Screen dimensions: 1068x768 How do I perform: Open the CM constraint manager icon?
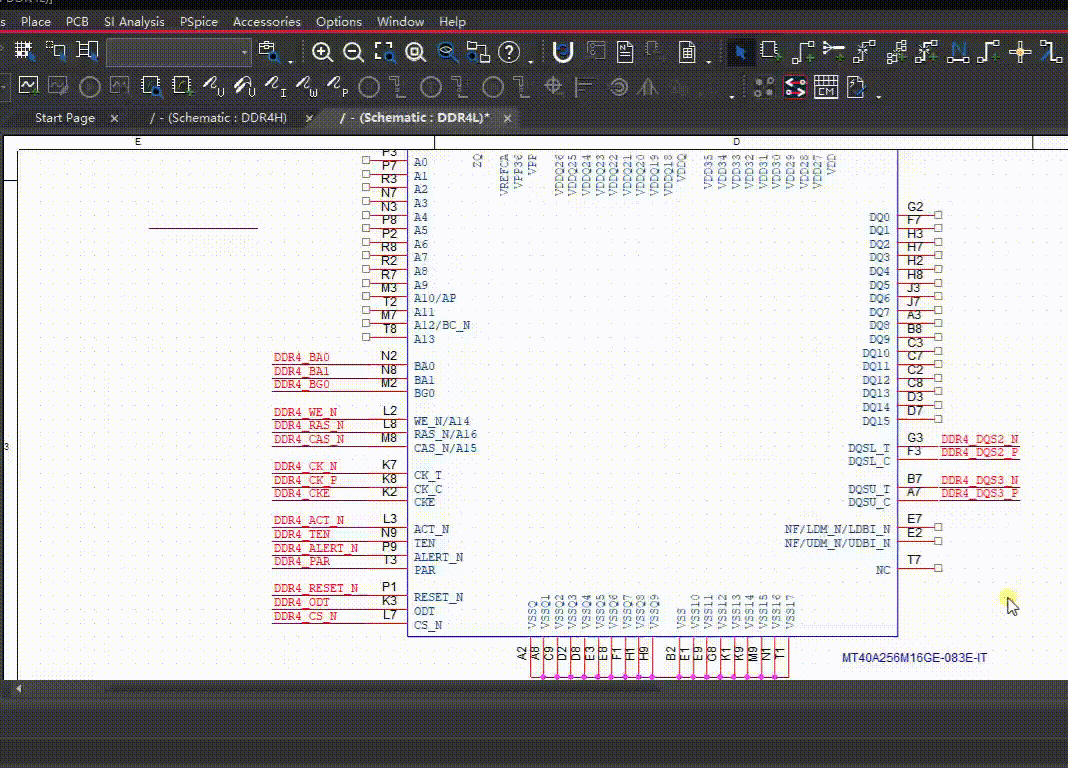[826, 86]
